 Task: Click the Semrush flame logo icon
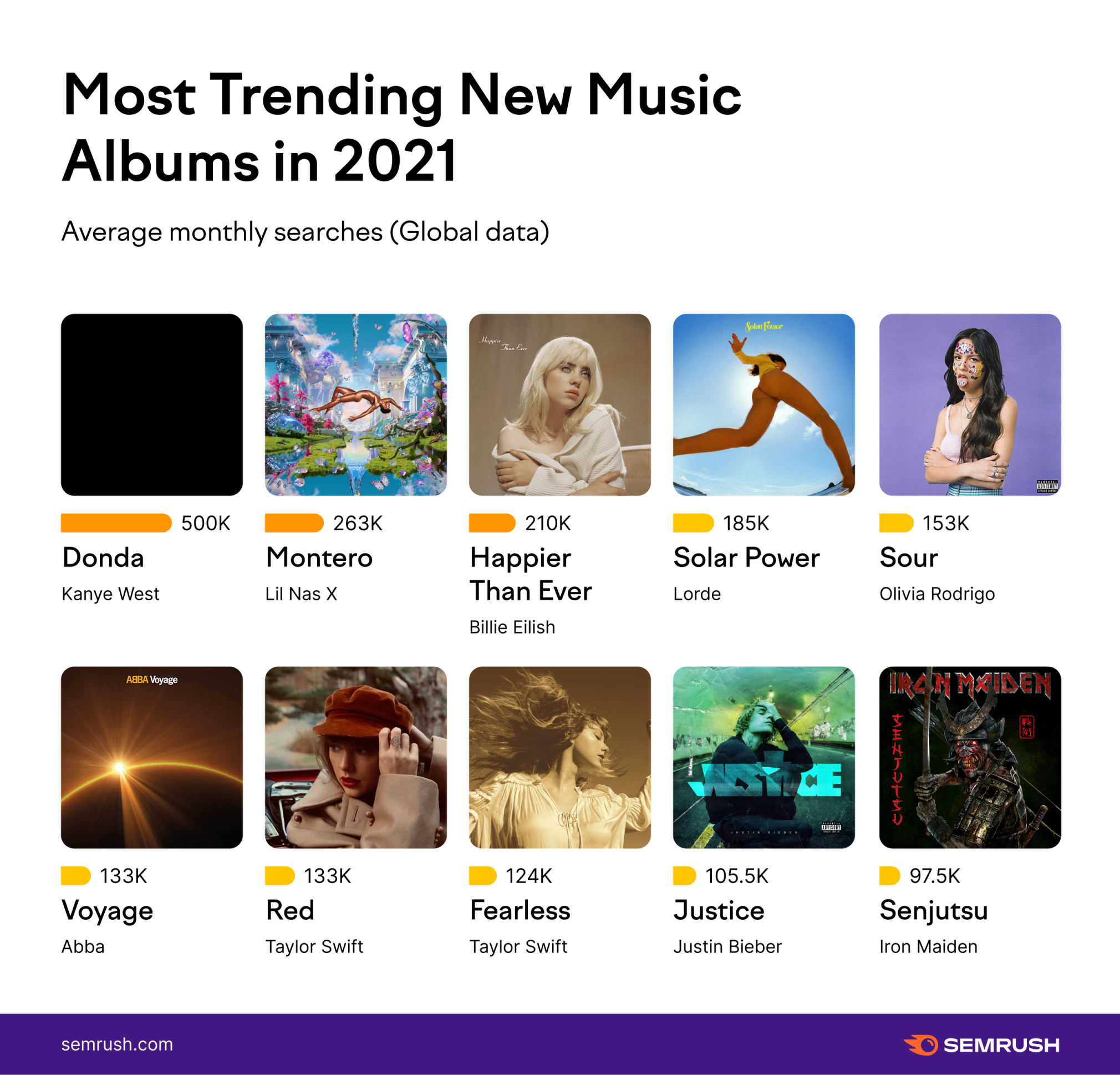[x=920, y=1044]
